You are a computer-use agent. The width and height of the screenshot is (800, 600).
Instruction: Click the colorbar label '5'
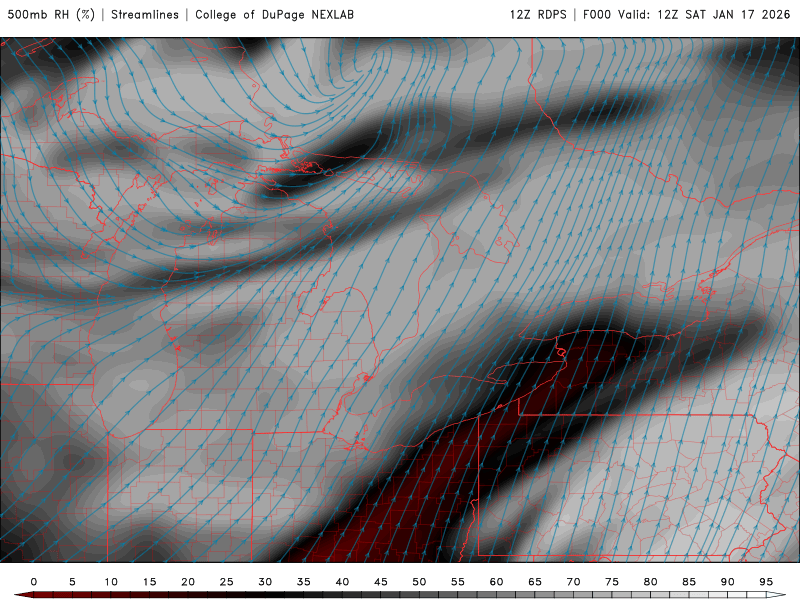tap(72, 582)
